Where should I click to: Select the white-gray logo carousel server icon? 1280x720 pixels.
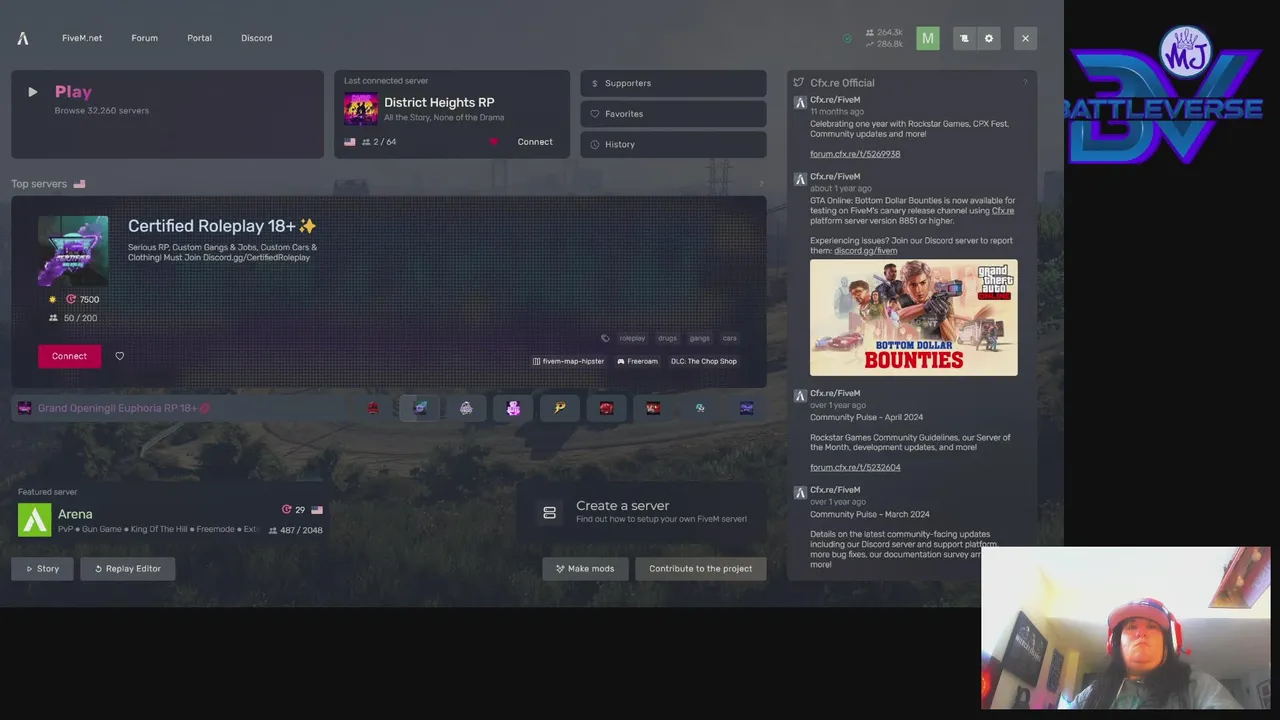(x=466, y=408)
